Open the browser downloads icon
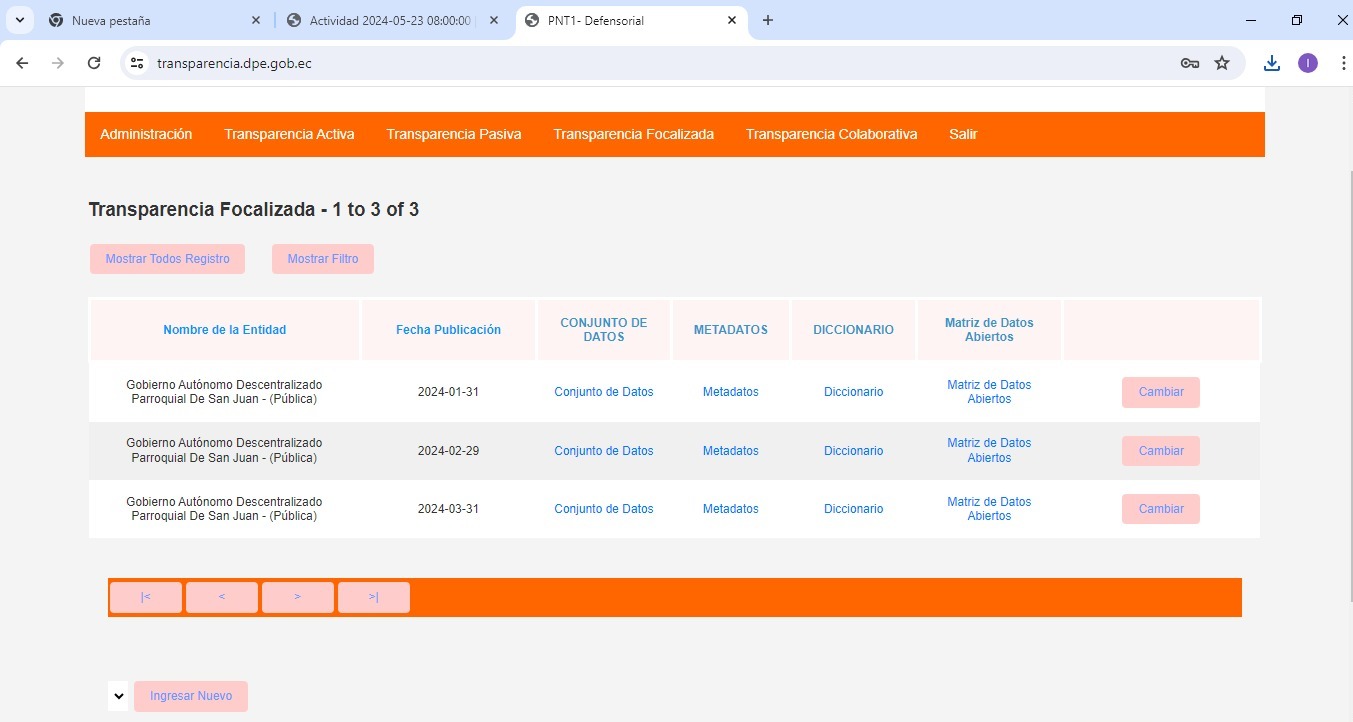This screenshot has height=722, width=1353. click(1271, 63)
